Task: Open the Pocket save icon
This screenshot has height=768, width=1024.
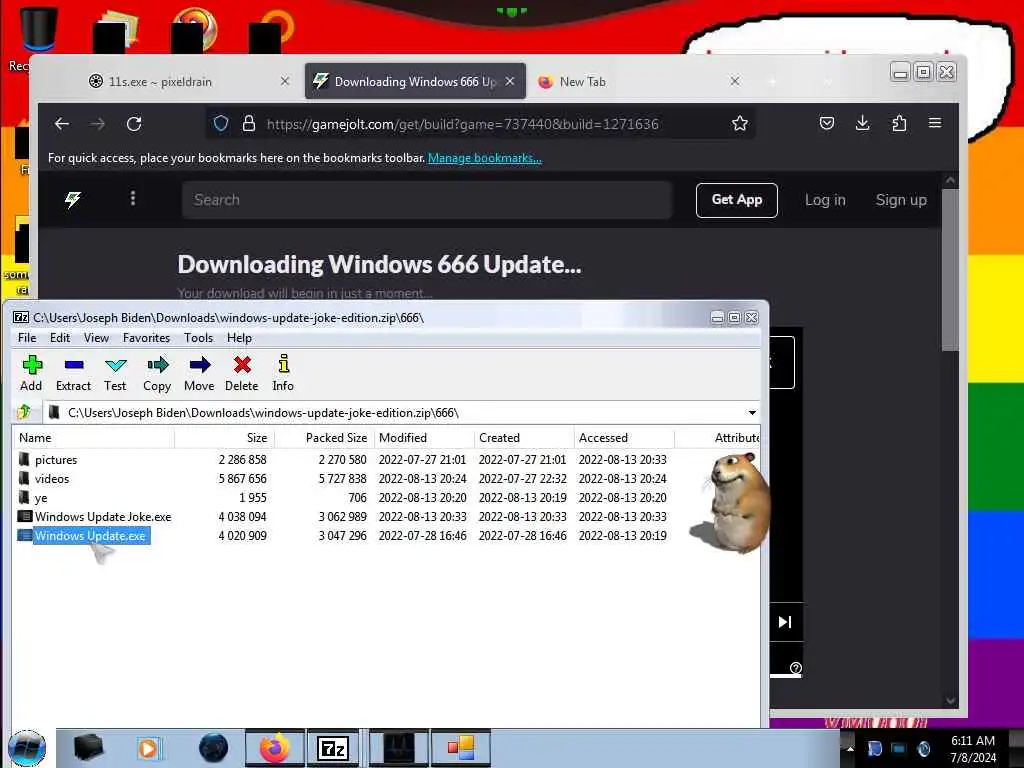Action: (827, 123)
